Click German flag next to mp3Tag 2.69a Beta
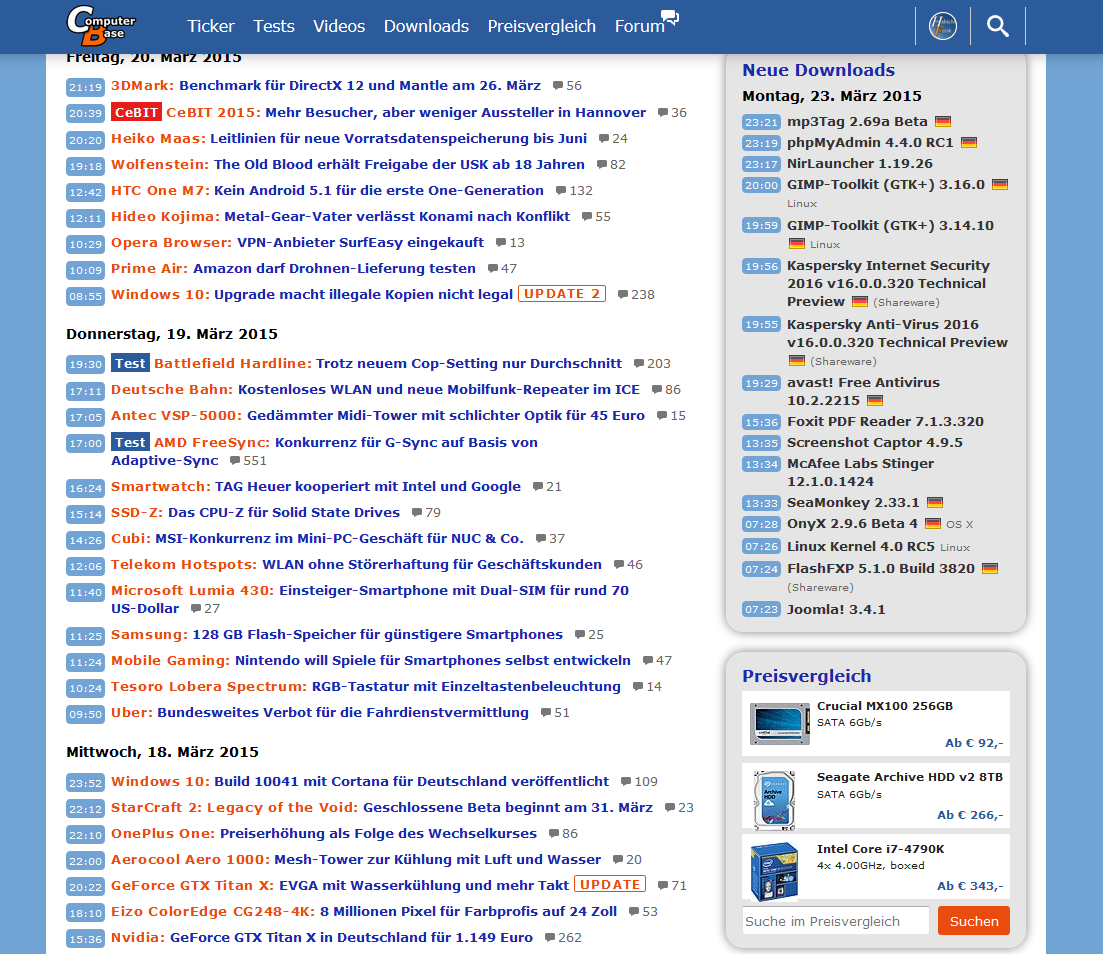The height and width of the screenshot is (954, 1103). pos(943,122)
